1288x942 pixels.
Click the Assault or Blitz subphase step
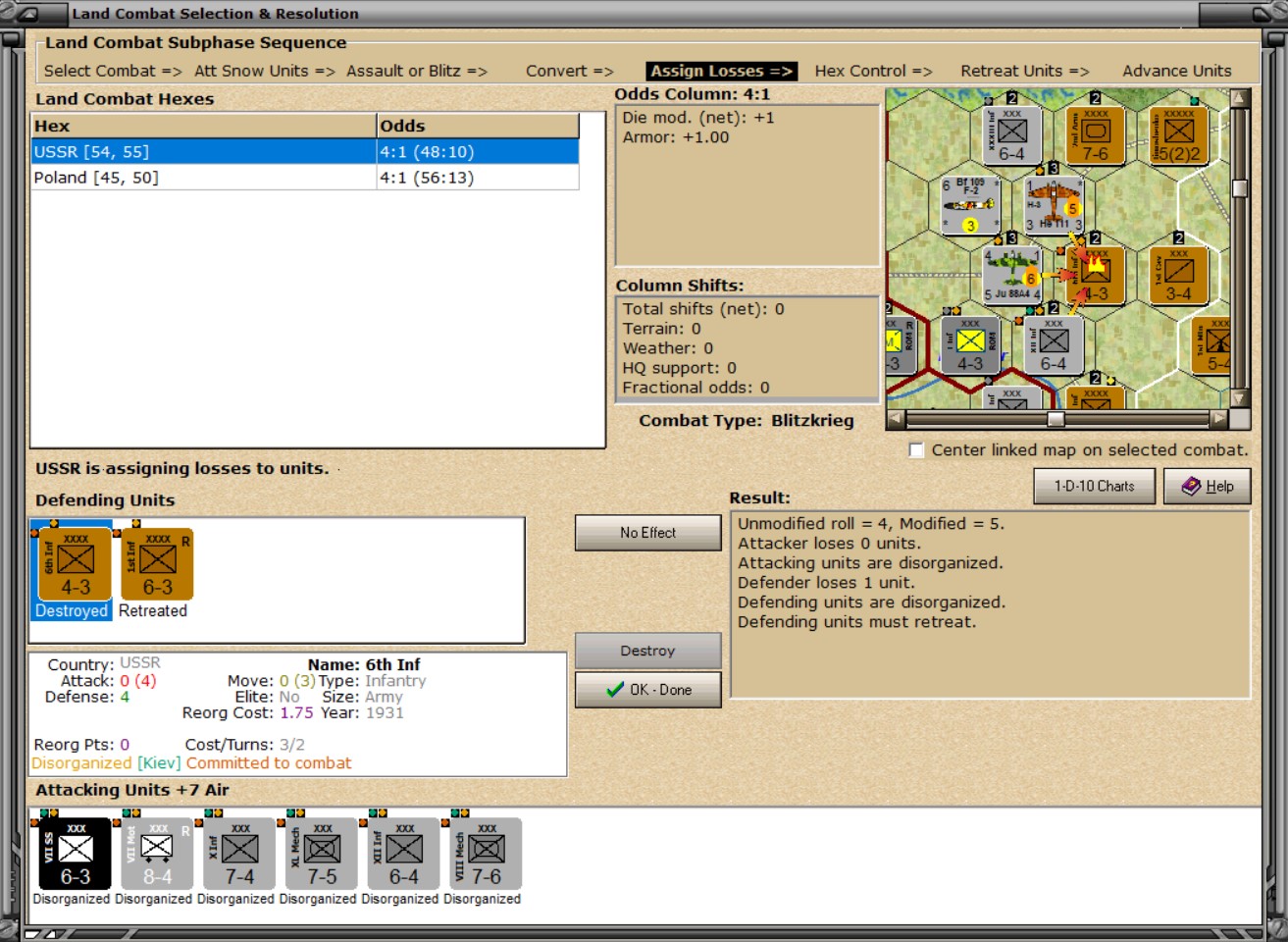[x=417, y=71]
